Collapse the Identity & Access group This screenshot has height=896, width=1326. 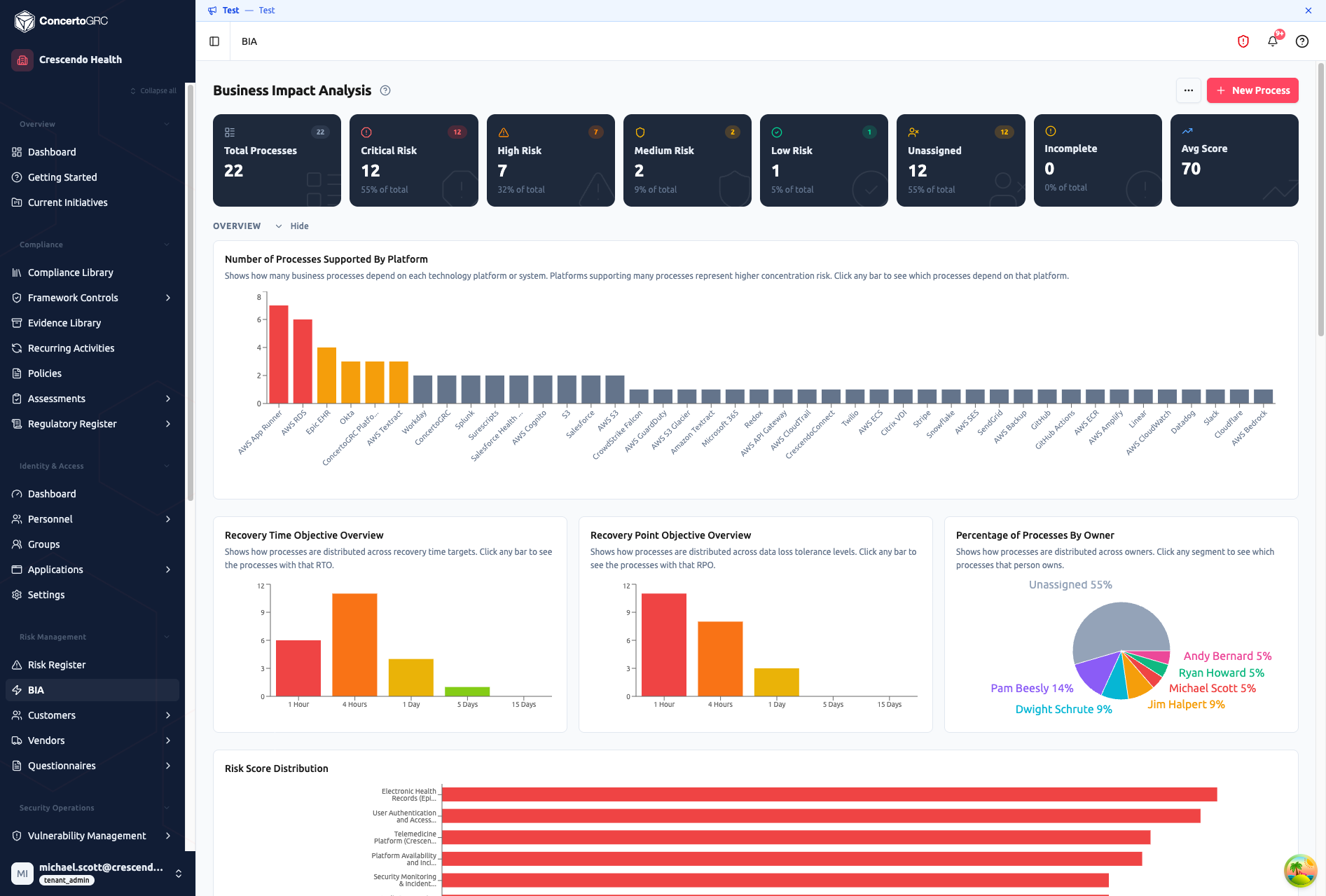tap(167, 466)
